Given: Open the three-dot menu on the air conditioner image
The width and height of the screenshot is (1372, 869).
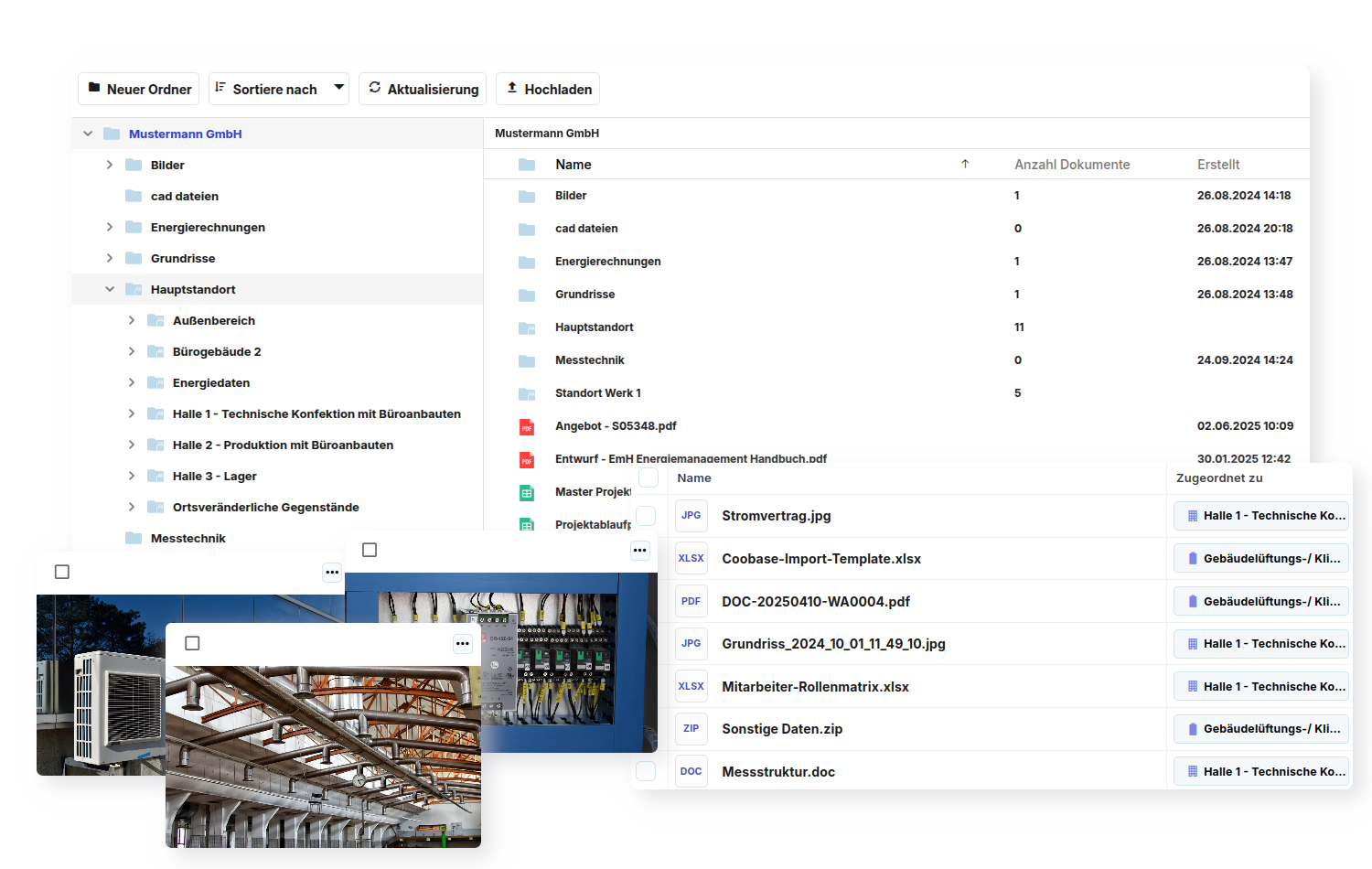Looking at the screenshot, I should click(x=332, y=572).
